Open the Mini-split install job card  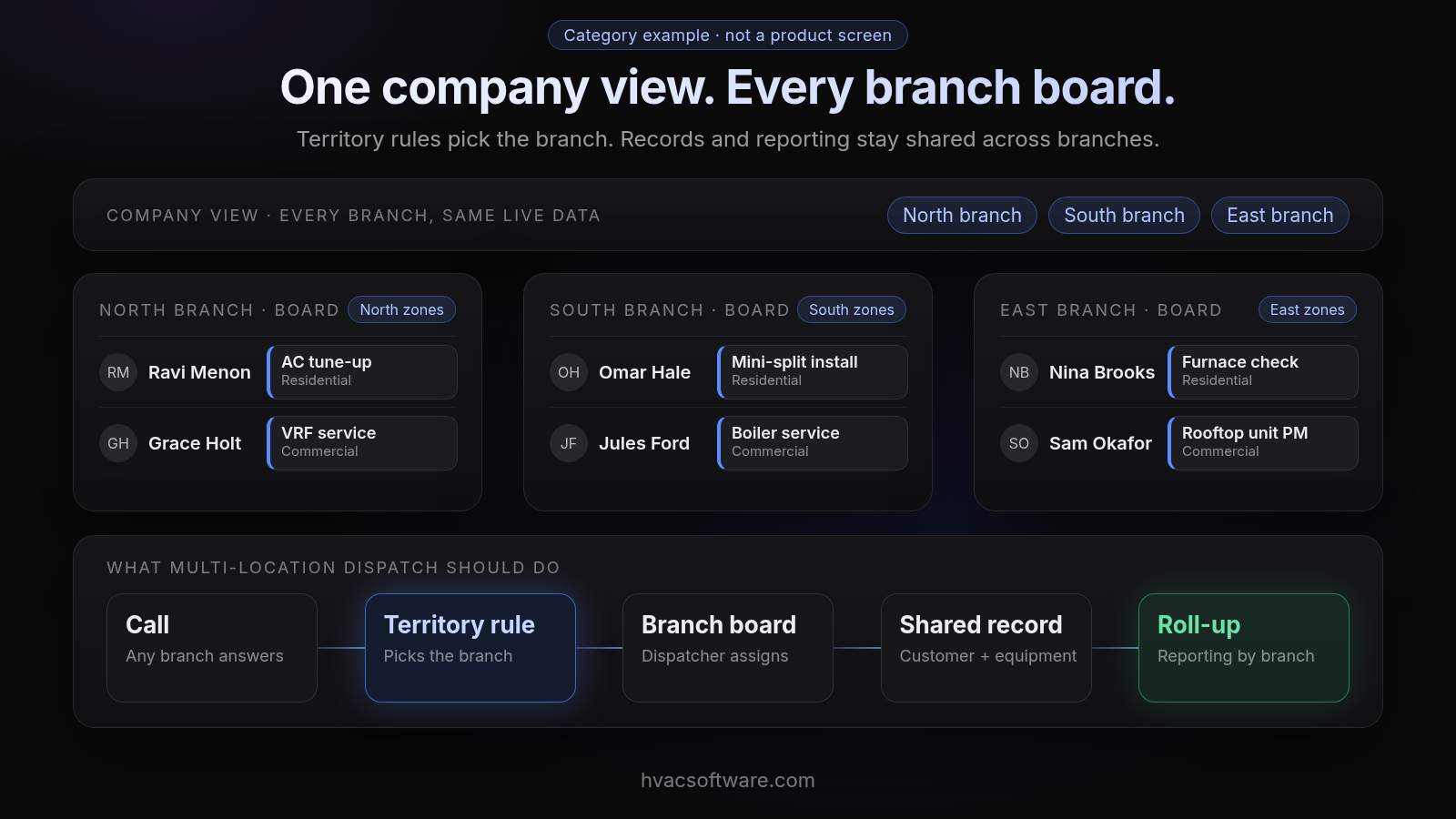pyautogui.click(x=813, y=372)
